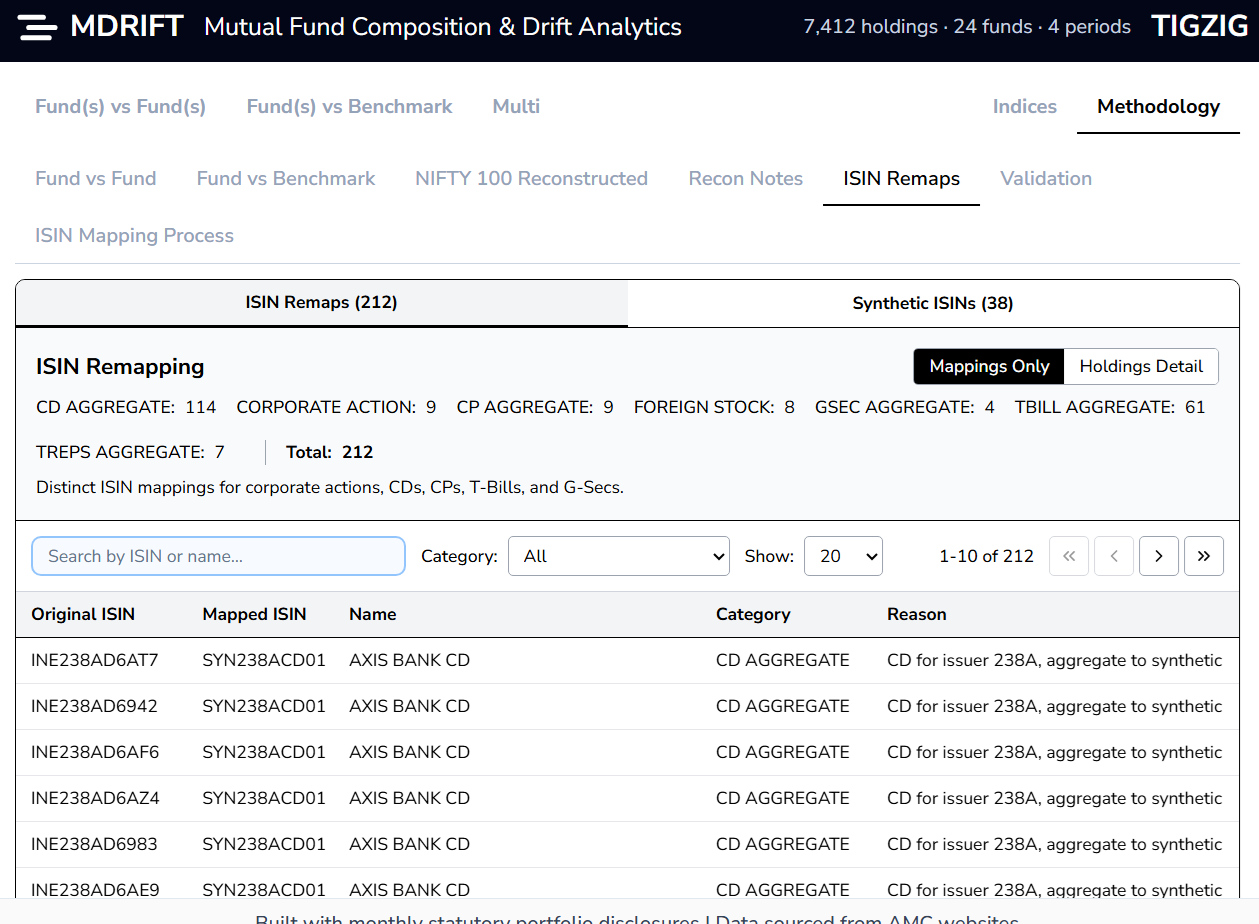Screen dimensions: 1259x924
Task: Click the TIGZIG logo
Action: point(1200,27)
